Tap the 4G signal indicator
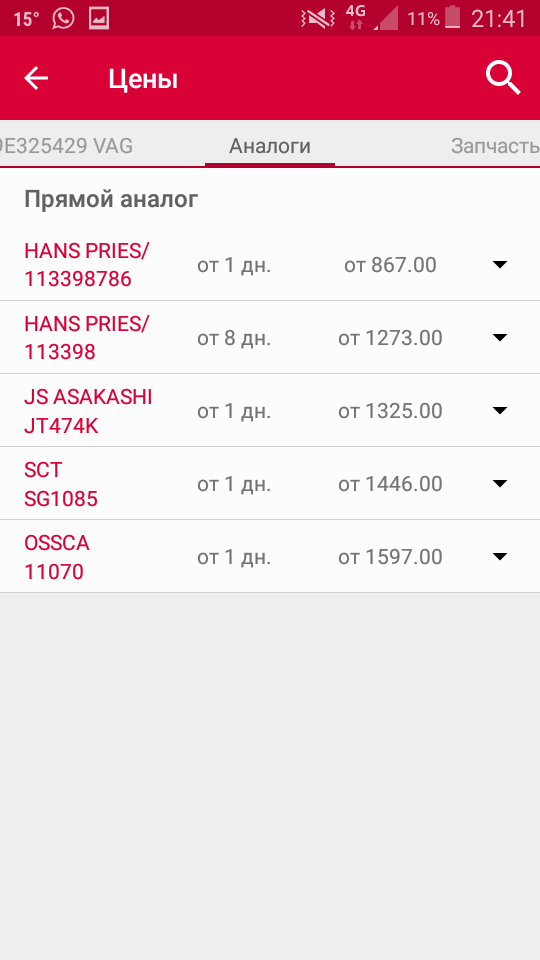Viewport: 540px width, 960px height. point(355,17)
